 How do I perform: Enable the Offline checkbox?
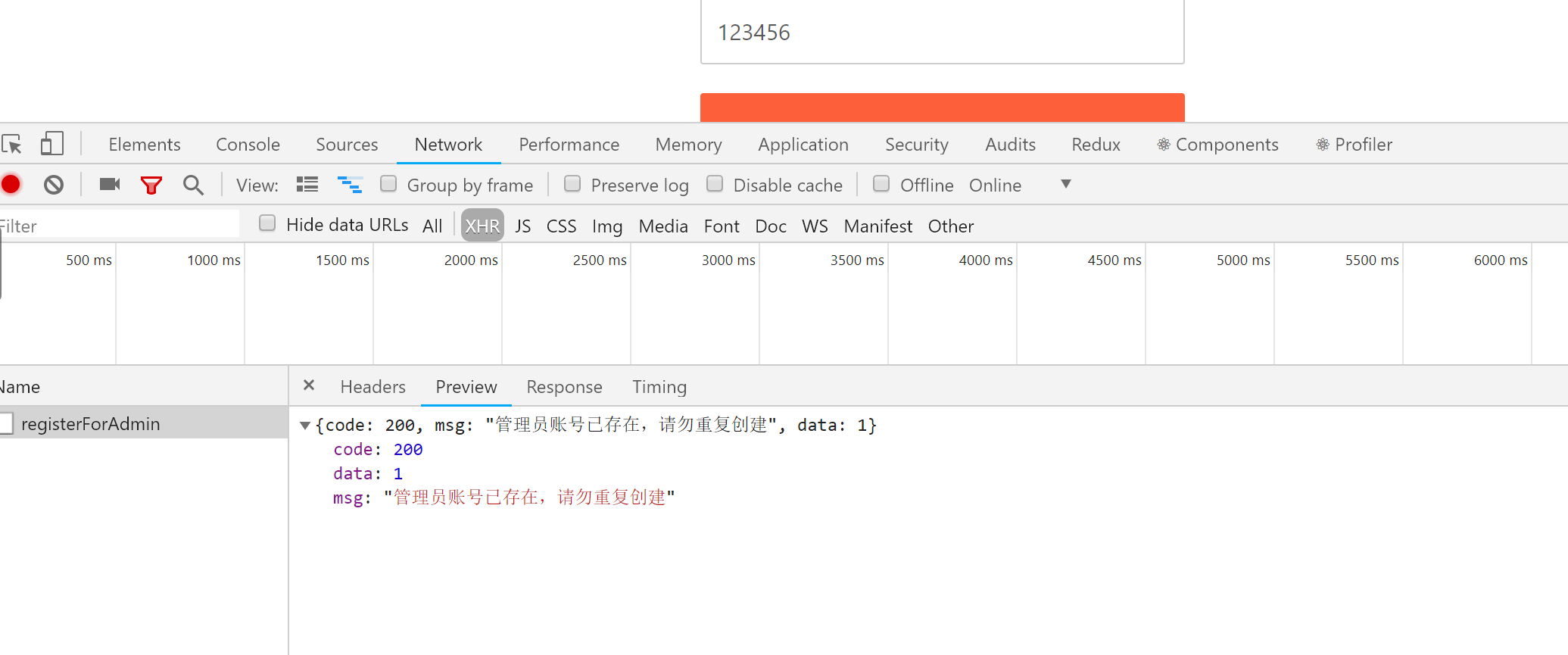coord(881,184)
